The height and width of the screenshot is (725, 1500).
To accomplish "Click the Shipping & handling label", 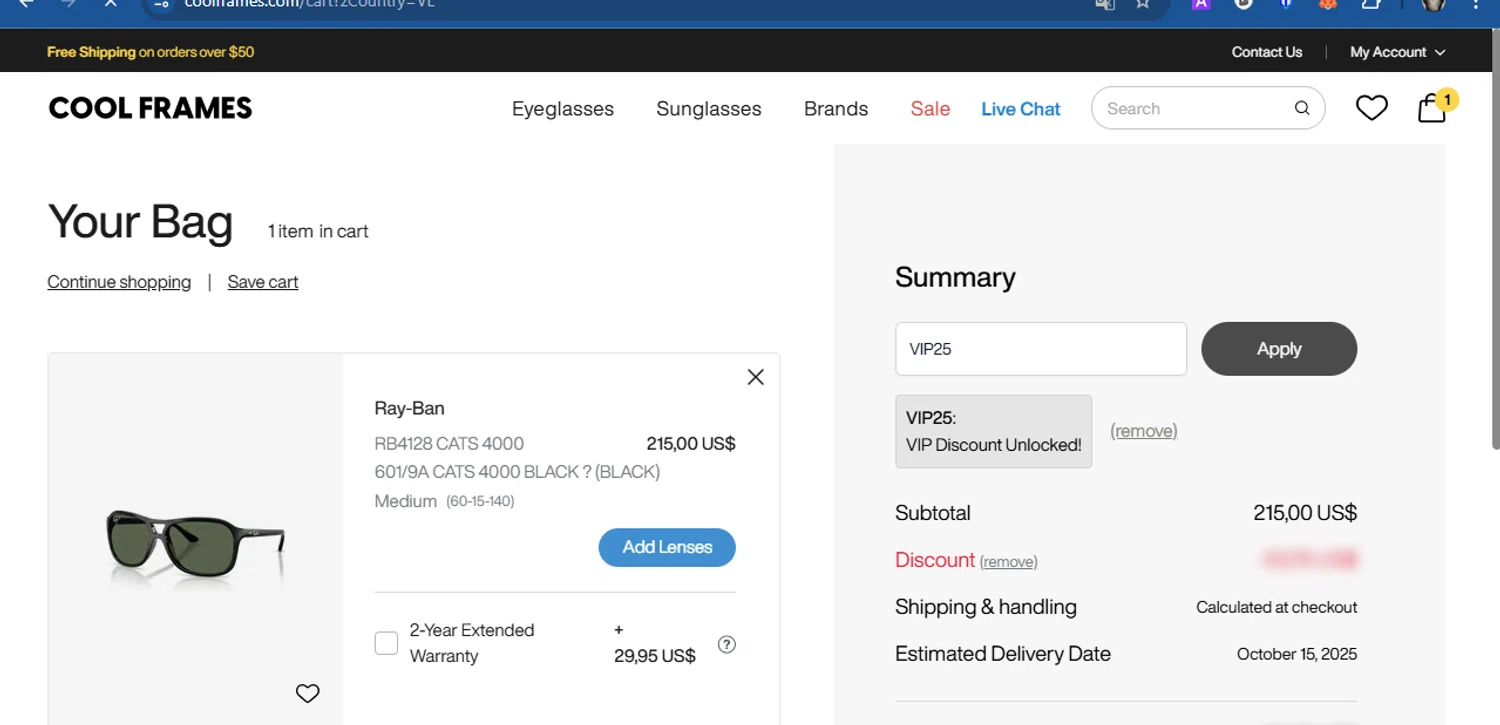I will tap(986, 607).
